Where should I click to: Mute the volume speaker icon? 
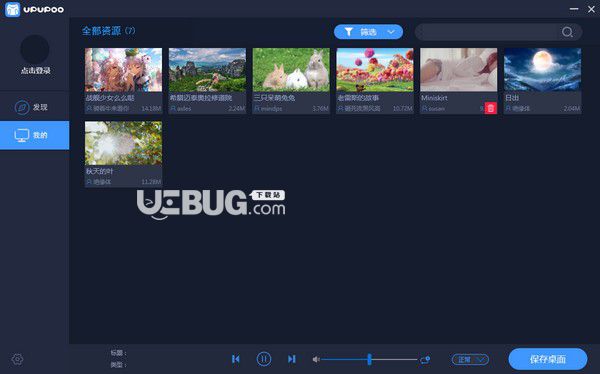click(316, 359)
